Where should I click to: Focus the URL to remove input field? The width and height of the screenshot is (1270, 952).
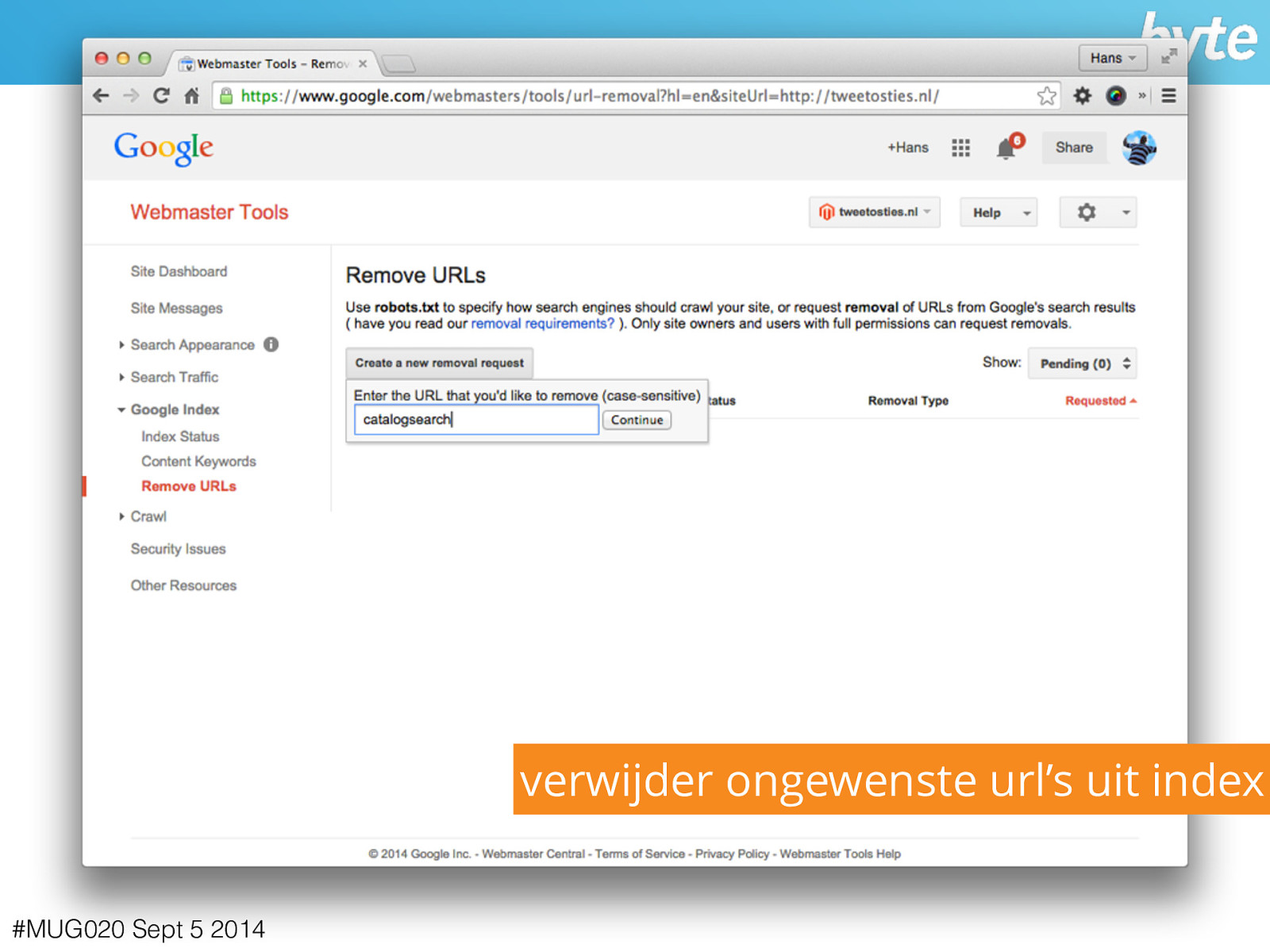click(x=476, y=420)
